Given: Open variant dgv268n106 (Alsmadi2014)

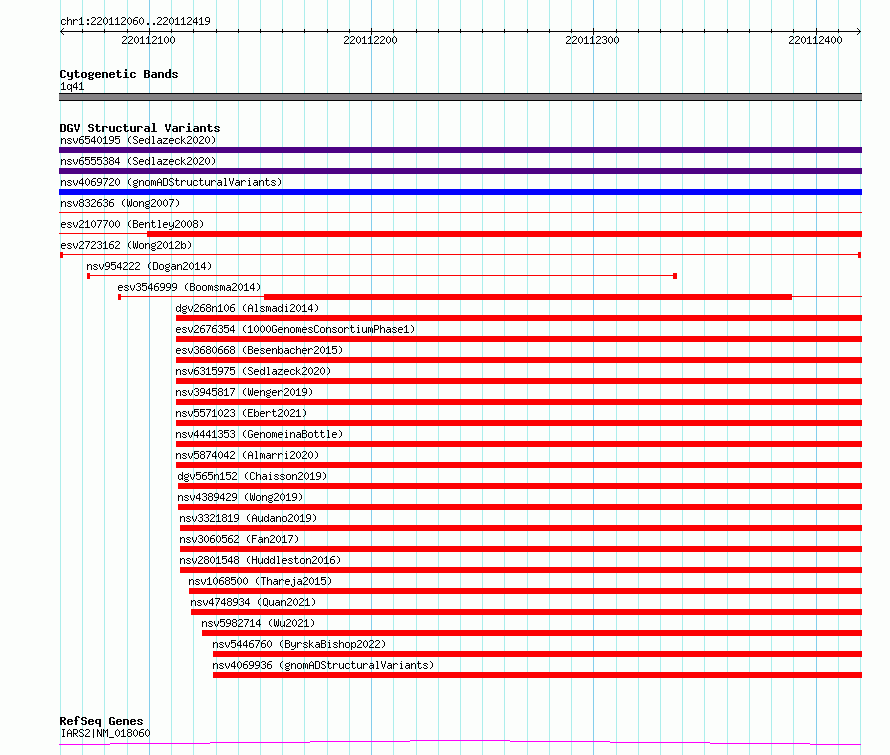Looking at the screenshot, I should point(247,308).
